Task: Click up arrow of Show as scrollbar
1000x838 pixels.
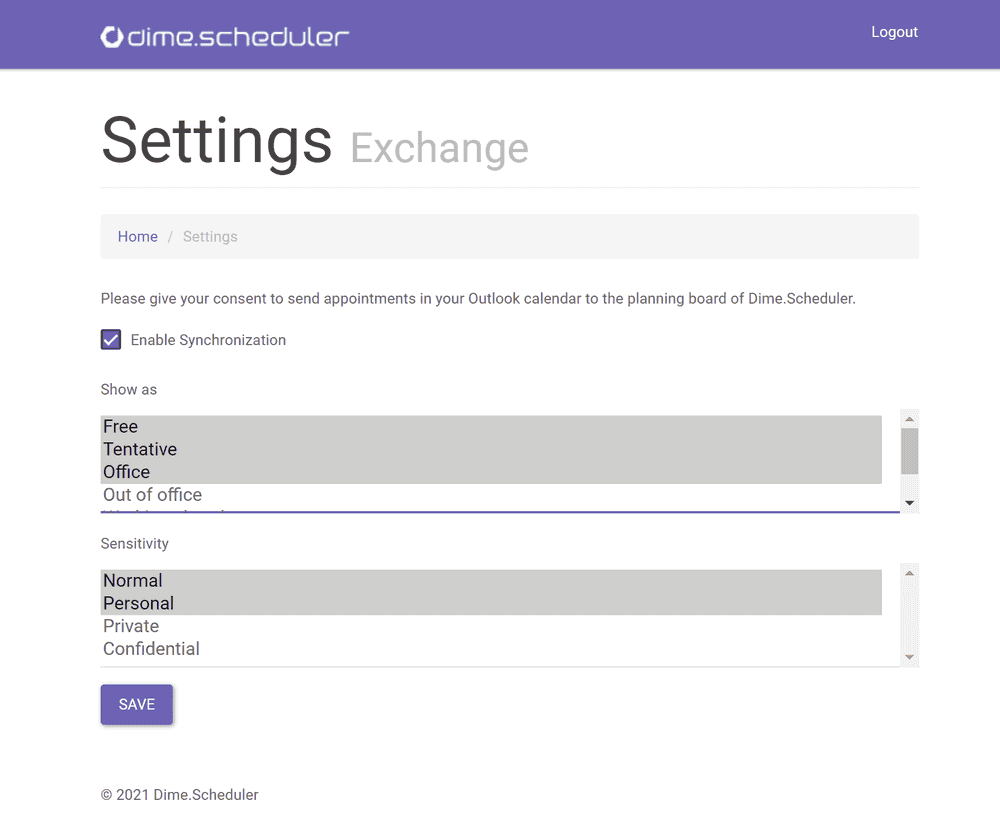Action: pyautogui.click(x=909, y=419)
